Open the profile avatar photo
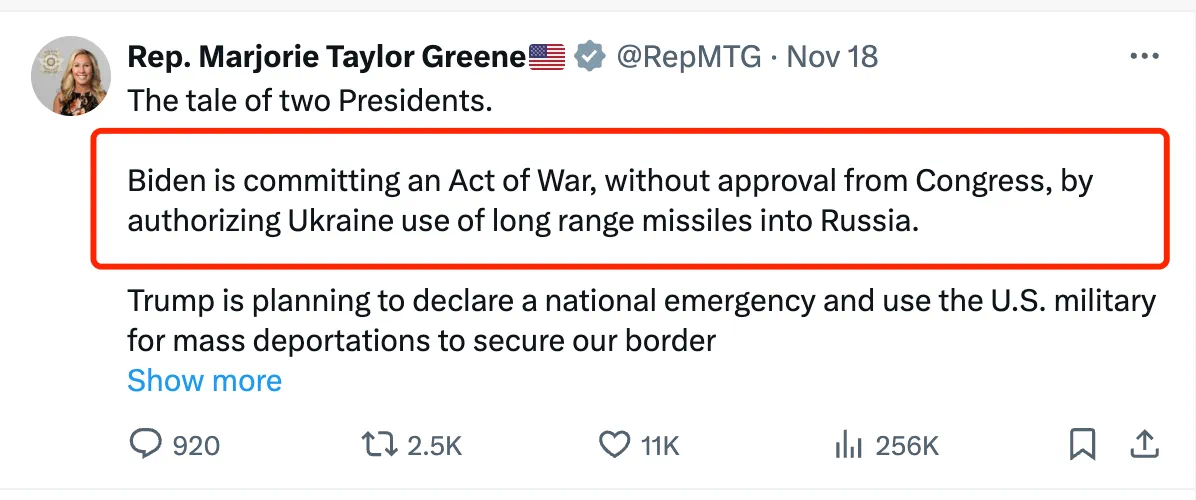Screen dimensions: 1196x500 [71, 77]
